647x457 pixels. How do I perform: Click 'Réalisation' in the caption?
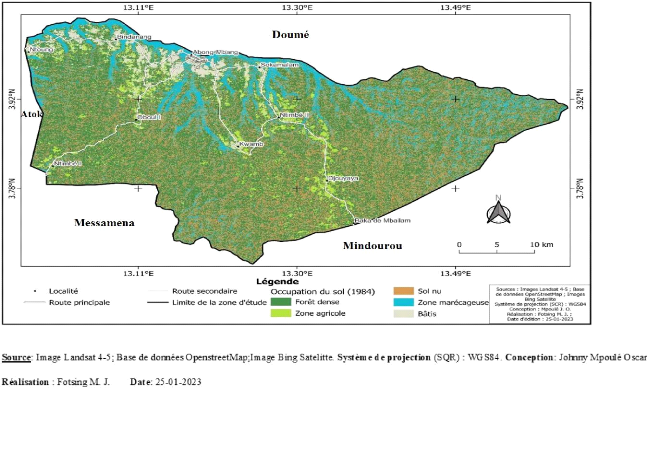(x=25, y=382)
